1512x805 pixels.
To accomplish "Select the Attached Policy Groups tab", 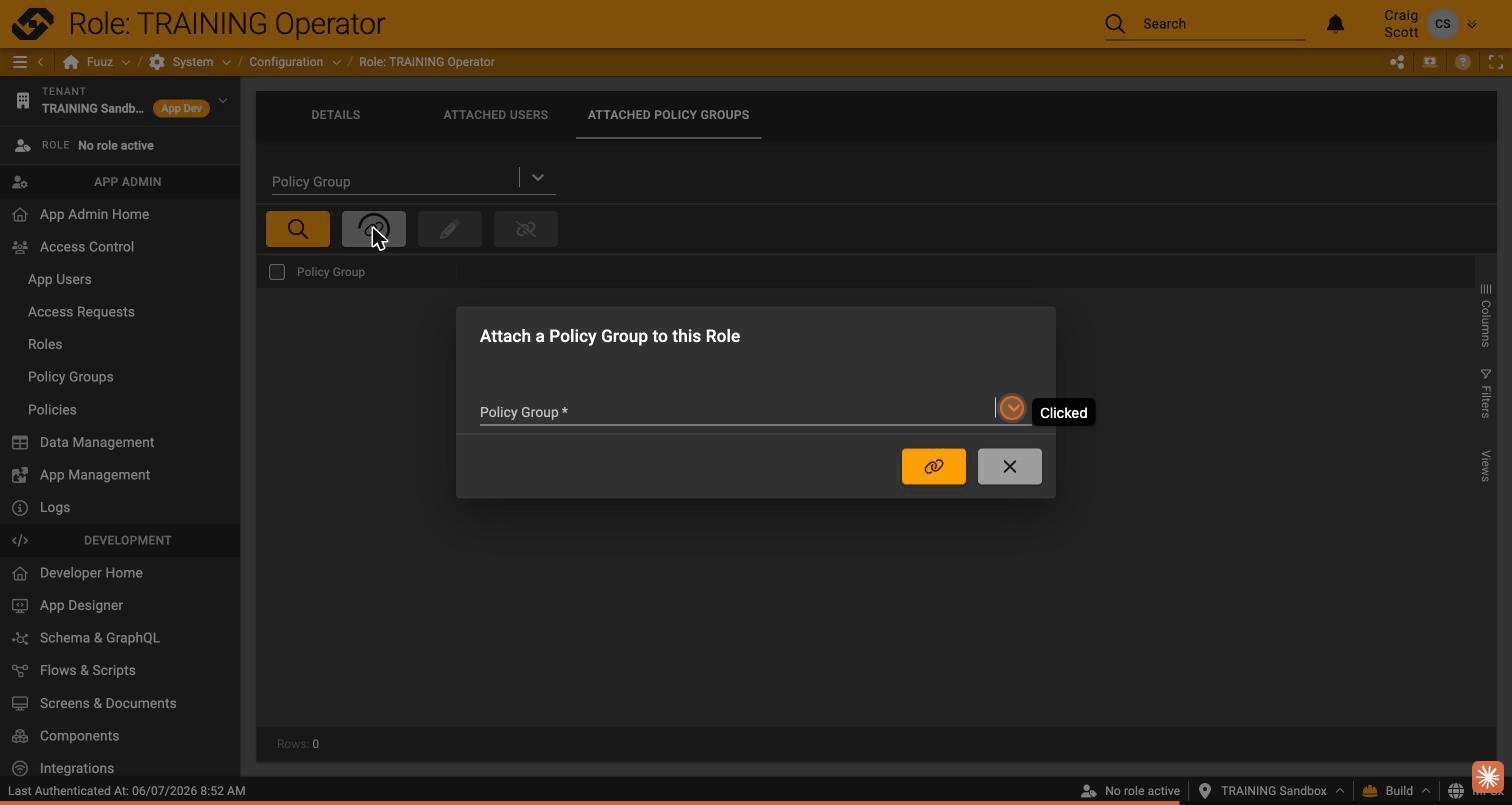I will pos(668,115).
